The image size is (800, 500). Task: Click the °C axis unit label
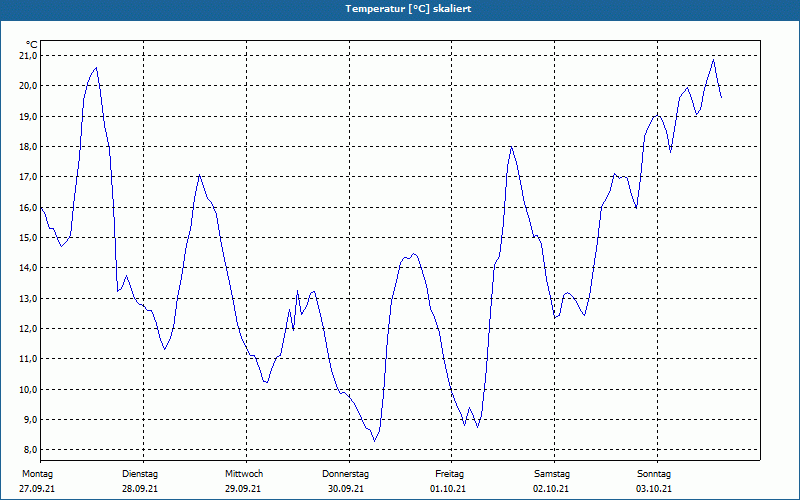point(32,45)
